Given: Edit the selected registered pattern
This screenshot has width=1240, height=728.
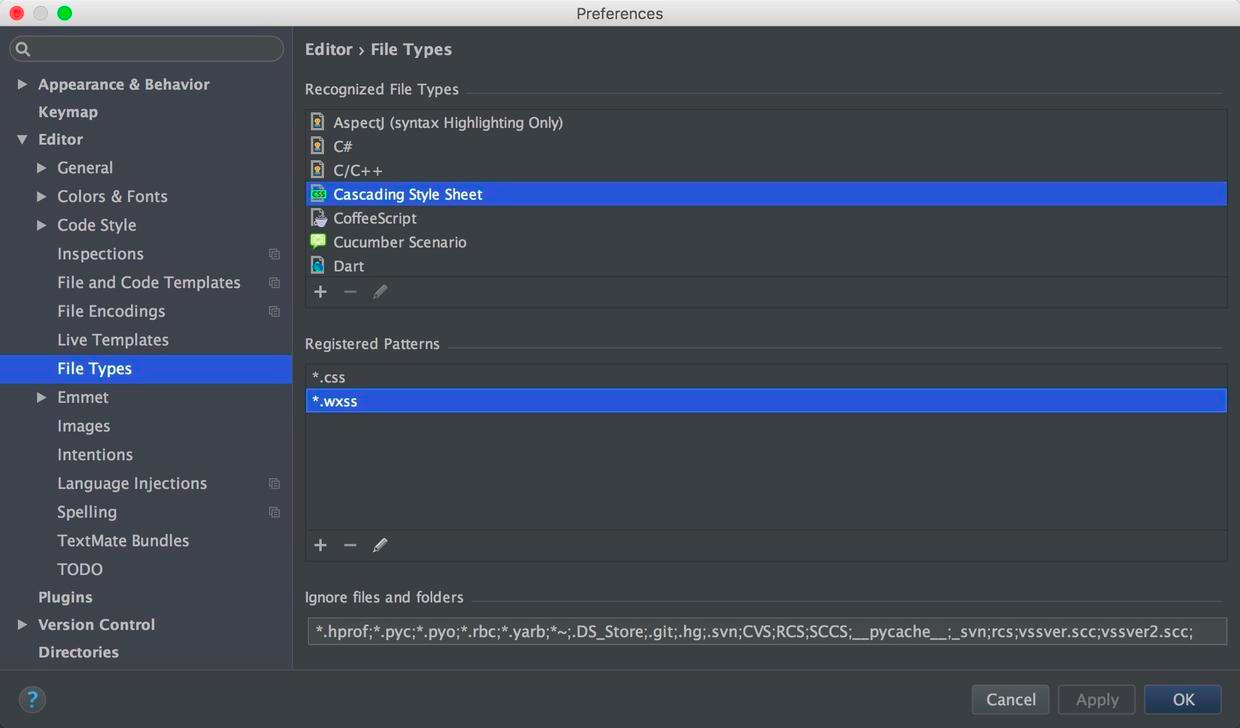Looking at the screenshot, I should pos(380,545).
